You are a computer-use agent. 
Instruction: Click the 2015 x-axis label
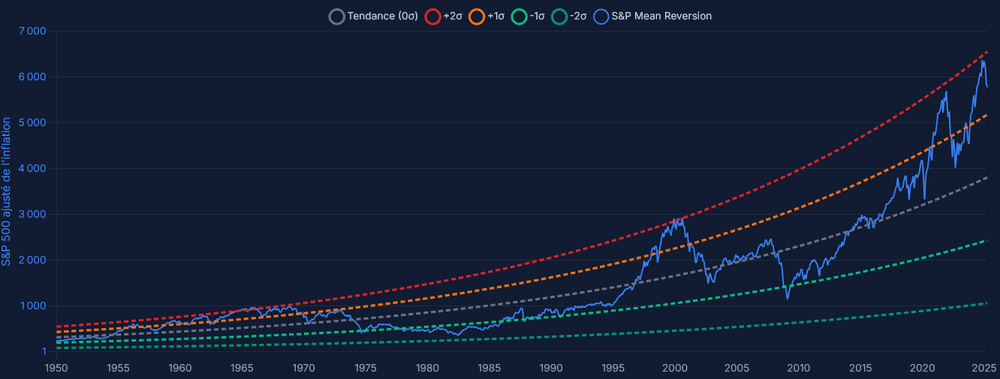tap(860, 368)
